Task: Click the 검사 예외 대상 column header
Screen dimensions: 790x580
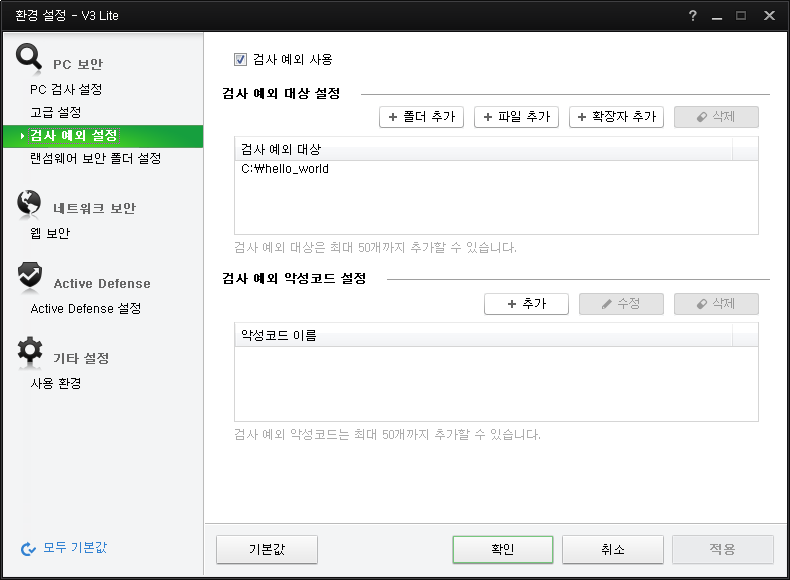Action: click(484, 149)
